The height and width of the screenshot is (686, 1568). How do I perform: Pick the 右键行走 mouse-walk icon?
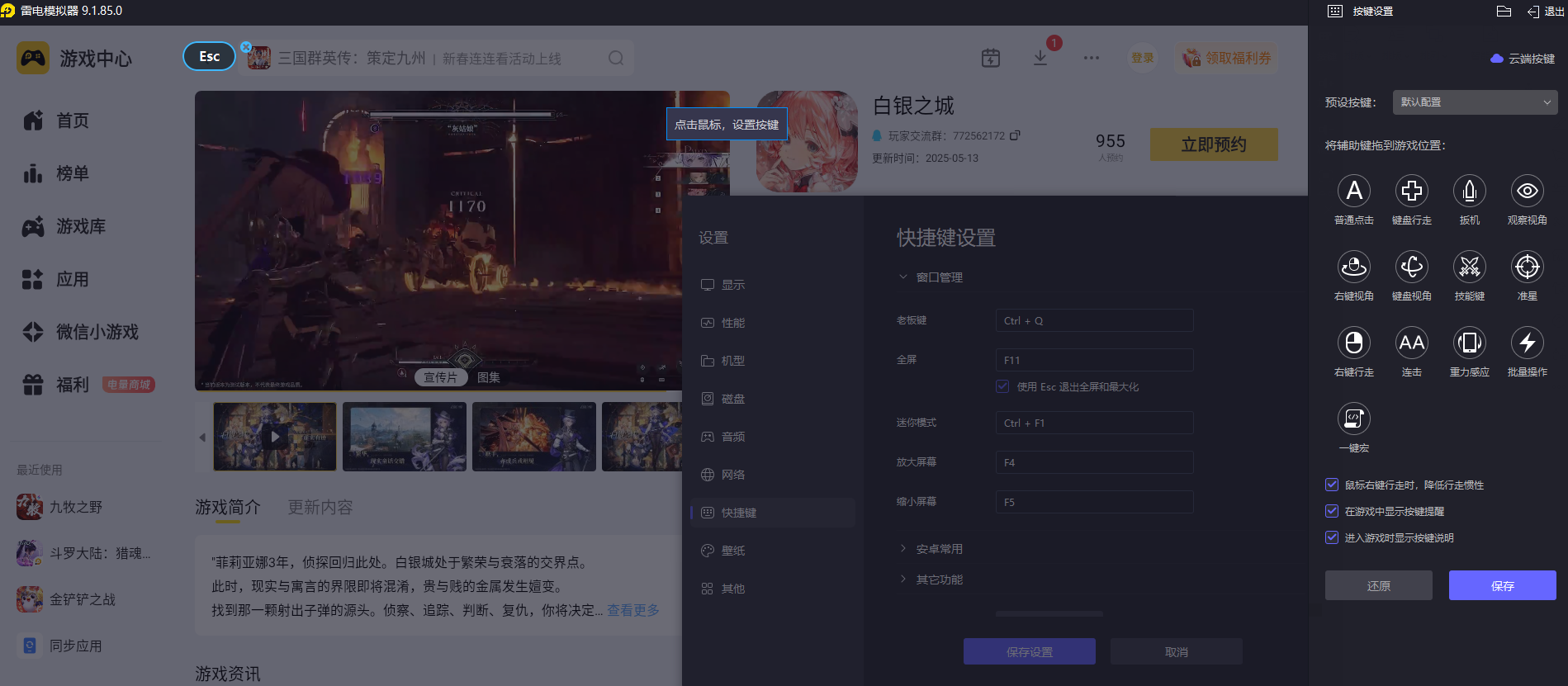click(x=1354, y=343)
